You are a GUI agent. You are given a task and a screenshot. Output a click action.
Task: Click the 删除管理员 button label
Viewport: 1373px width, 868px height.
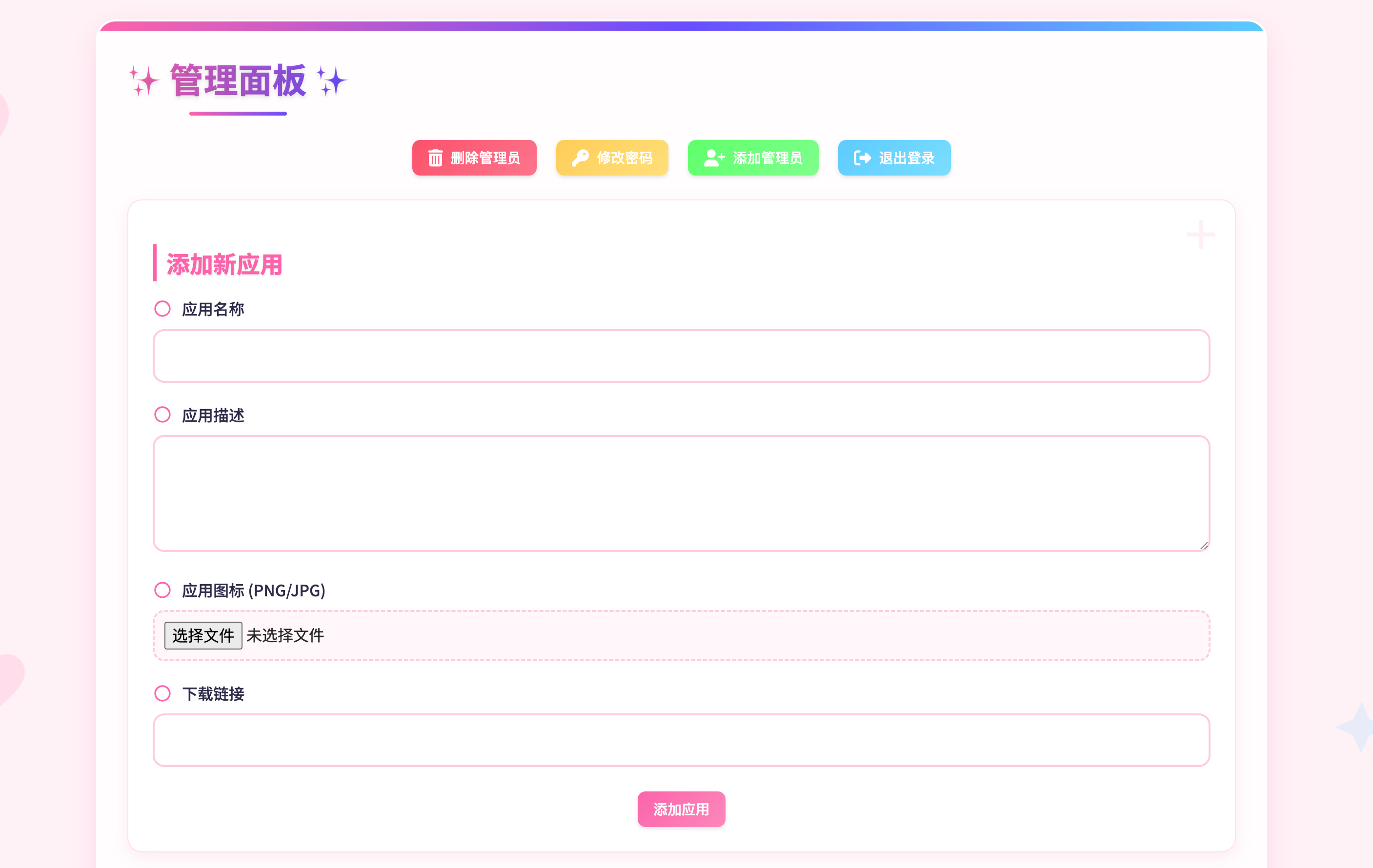(x=485, y=158)
